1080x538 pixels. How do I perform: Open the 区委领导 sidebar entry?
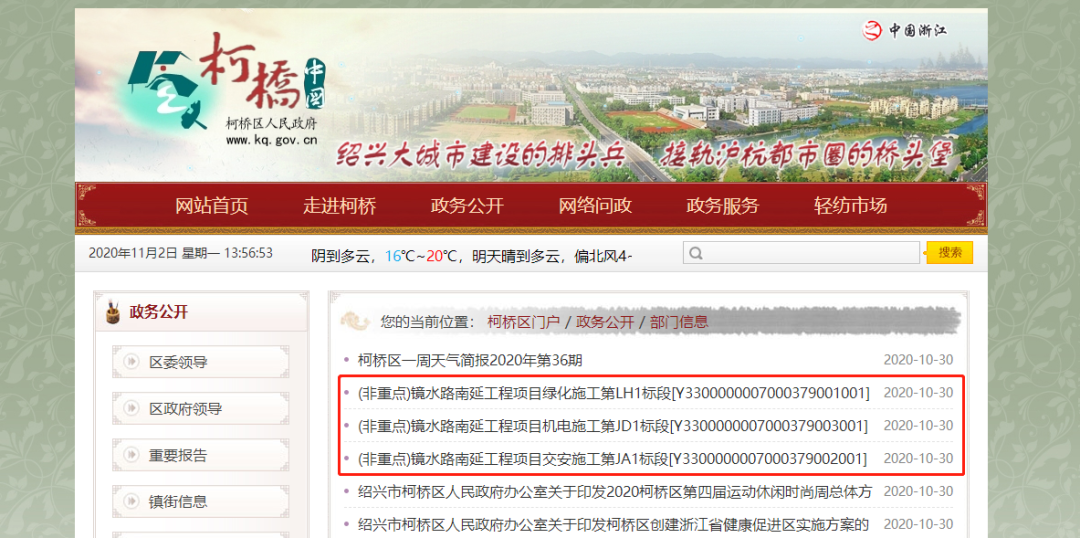(x=201, y=362)
